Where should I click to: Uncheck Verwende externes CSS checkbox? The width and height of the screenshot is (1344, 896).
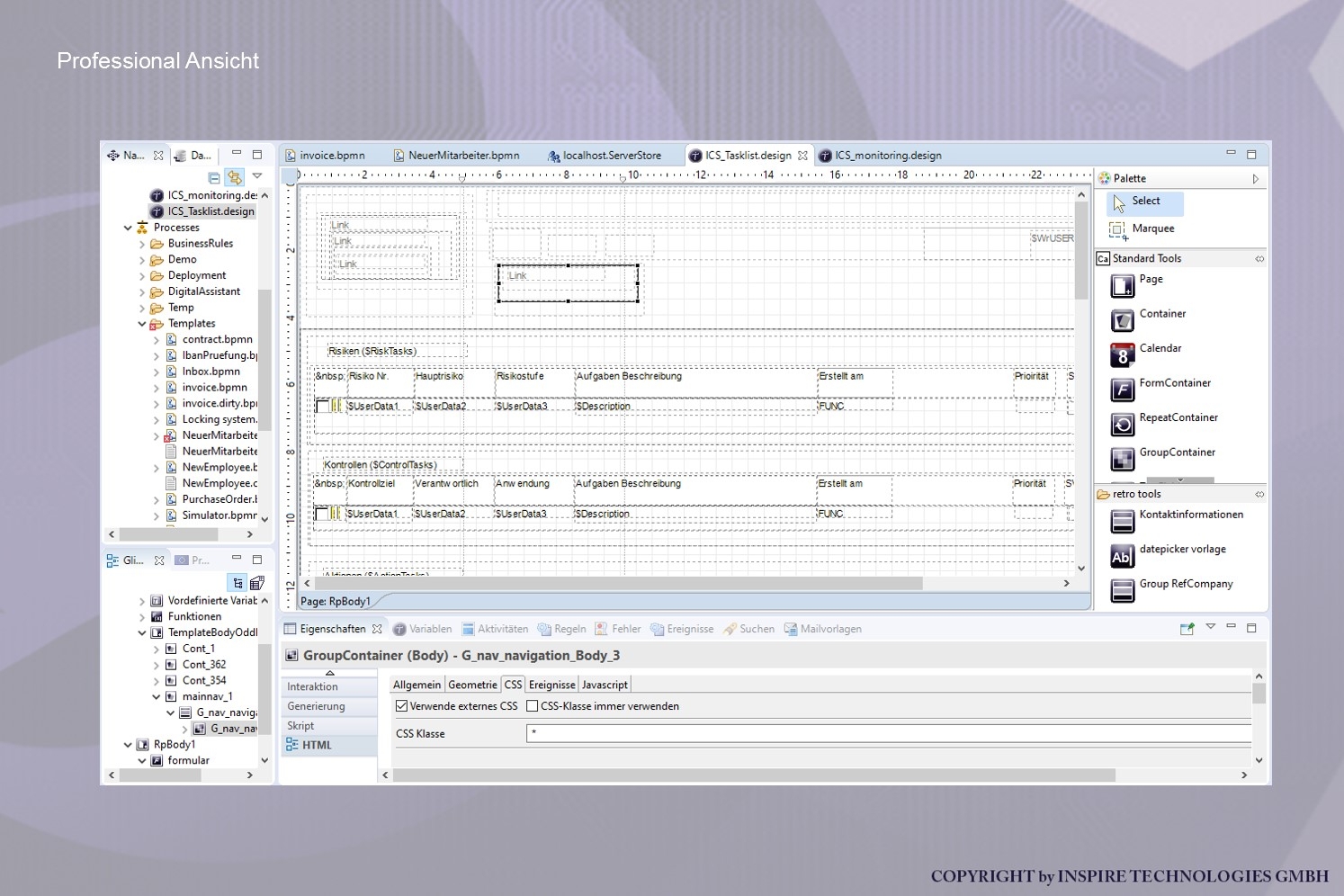click(402, 706)
